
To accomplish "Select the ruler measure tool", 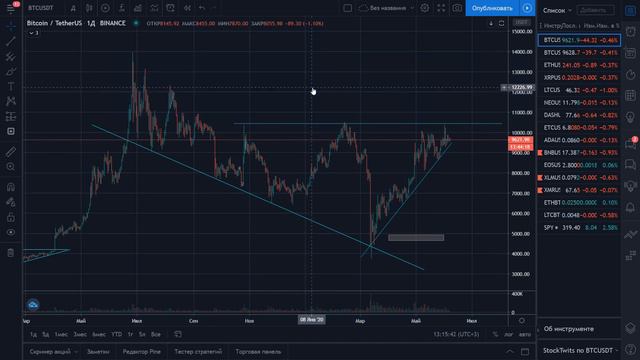I will 11,152.
